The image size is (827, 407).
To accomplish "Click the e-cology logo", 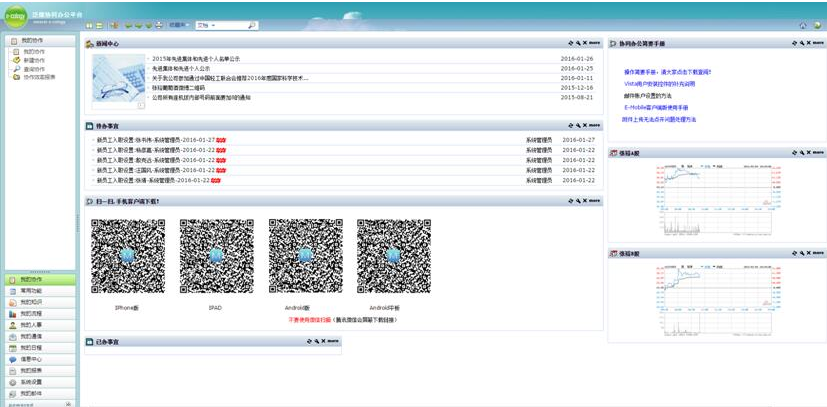I will (16, 16).
